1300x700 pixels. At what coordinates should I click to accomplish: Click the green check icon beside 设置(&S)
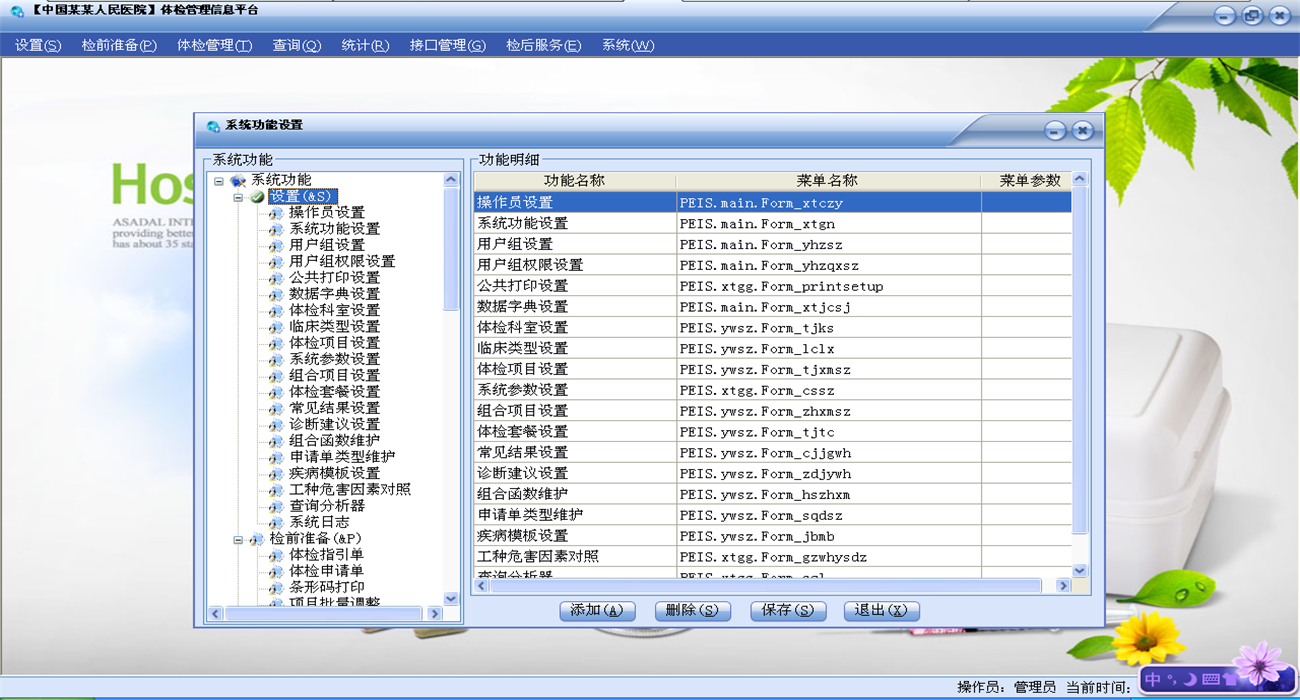[257, 197]
